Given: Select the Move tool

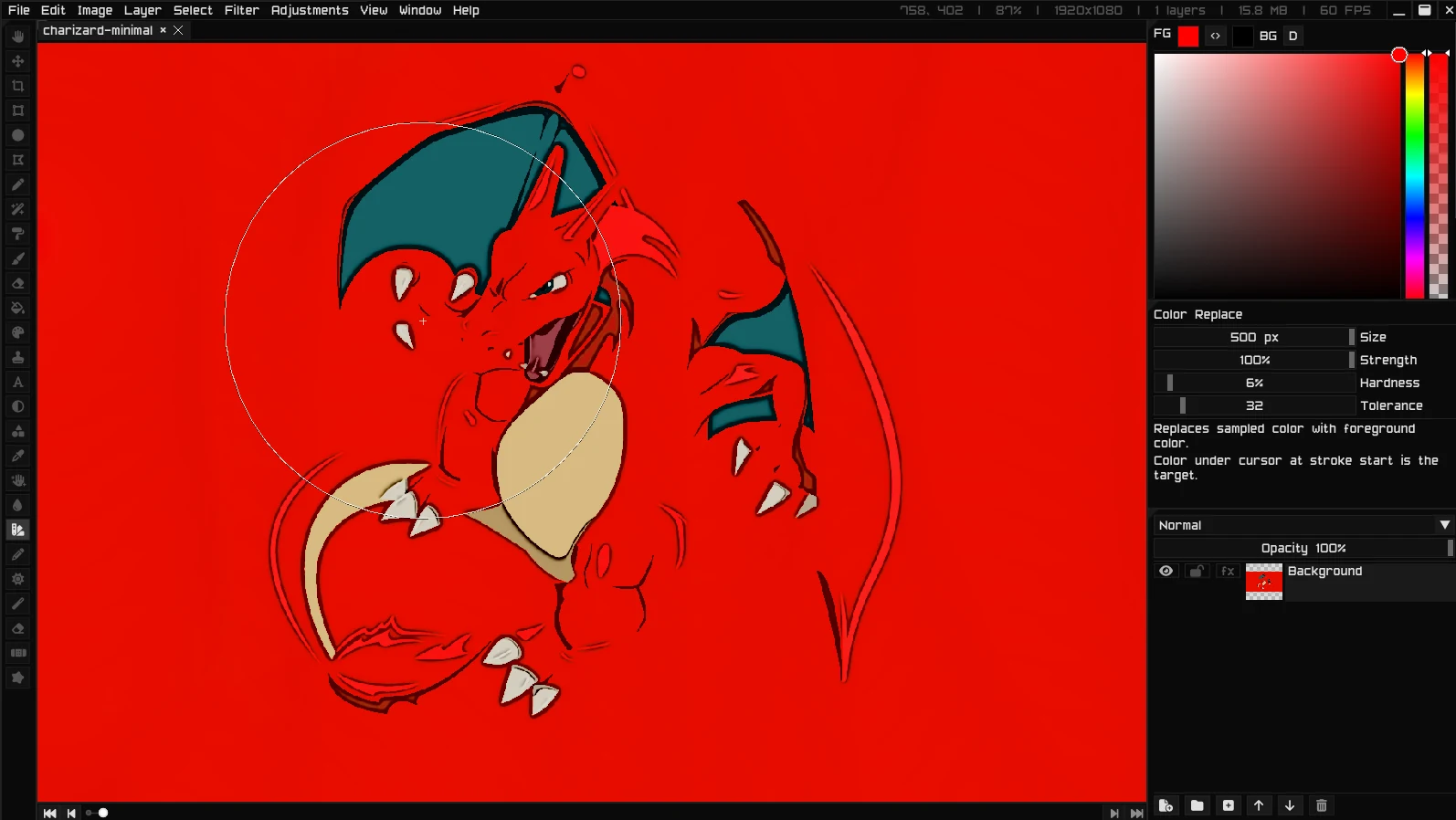Looking at the screenshot, I should coord(17,61).
